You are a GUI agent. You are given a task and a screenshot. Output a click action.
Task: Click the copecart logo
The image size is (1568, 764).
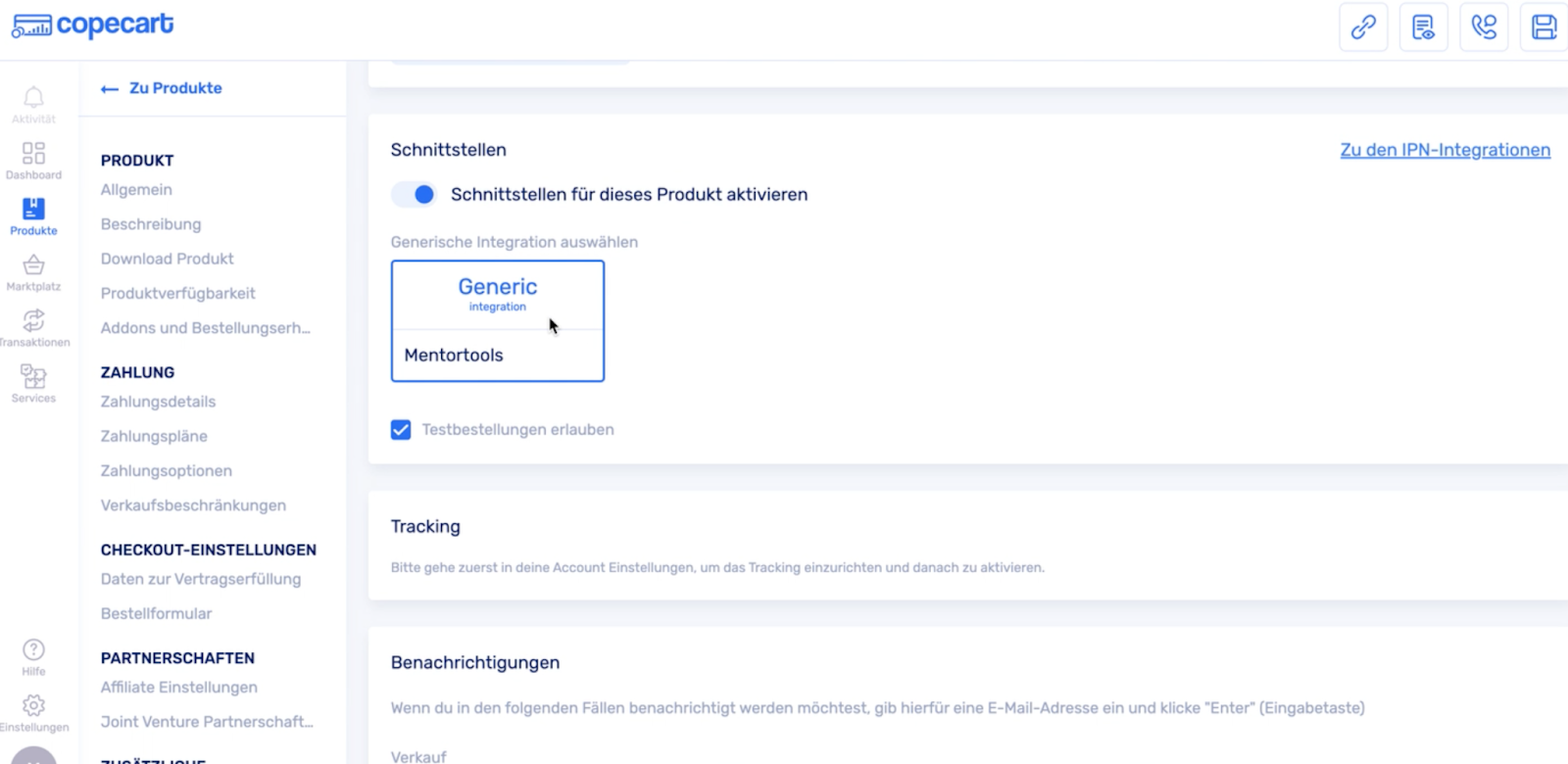pyautogui.click(x=93, y=25)
